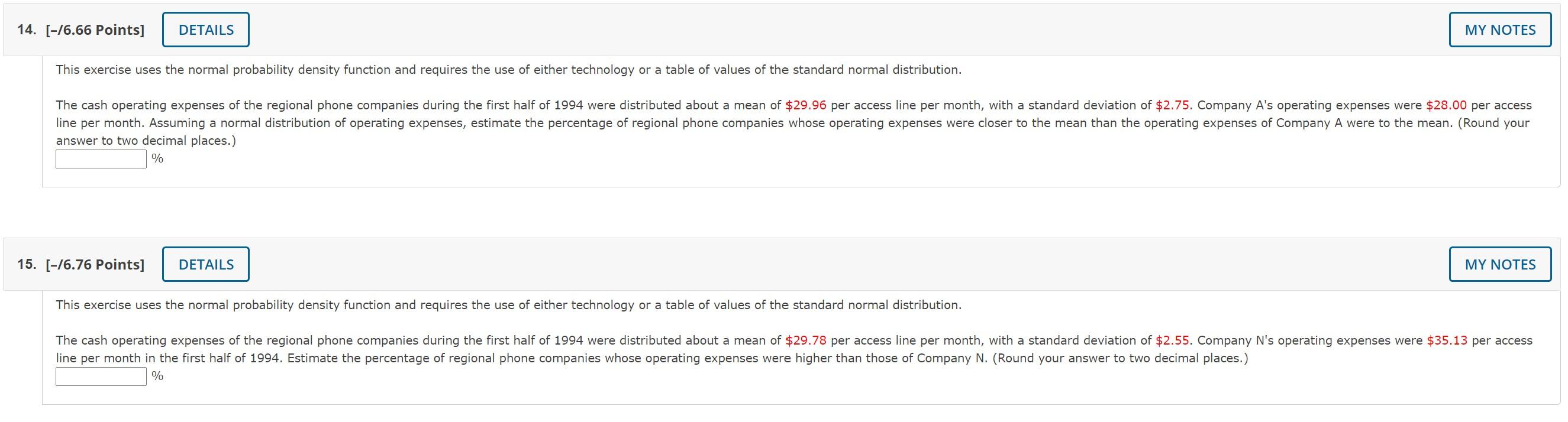1568x422 pixels.
Task: Click question 15's normal distribution intro sentence
Action: [x=509, y=305]
